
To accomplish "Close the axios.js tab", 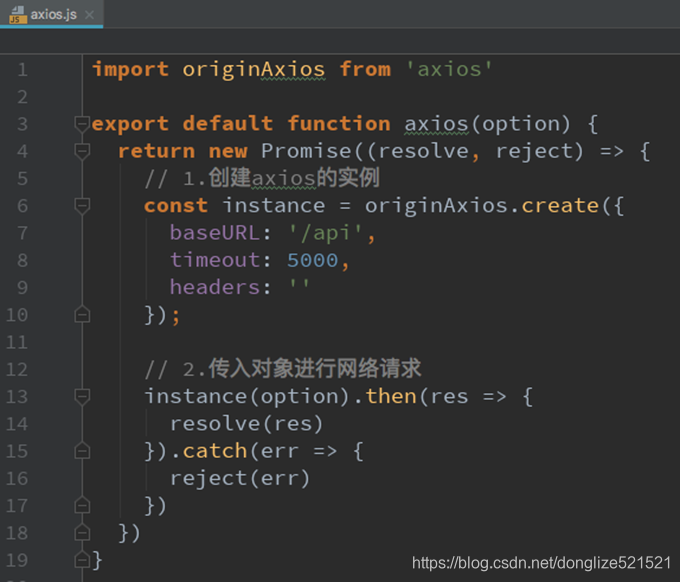I will (x=89, y=15).
